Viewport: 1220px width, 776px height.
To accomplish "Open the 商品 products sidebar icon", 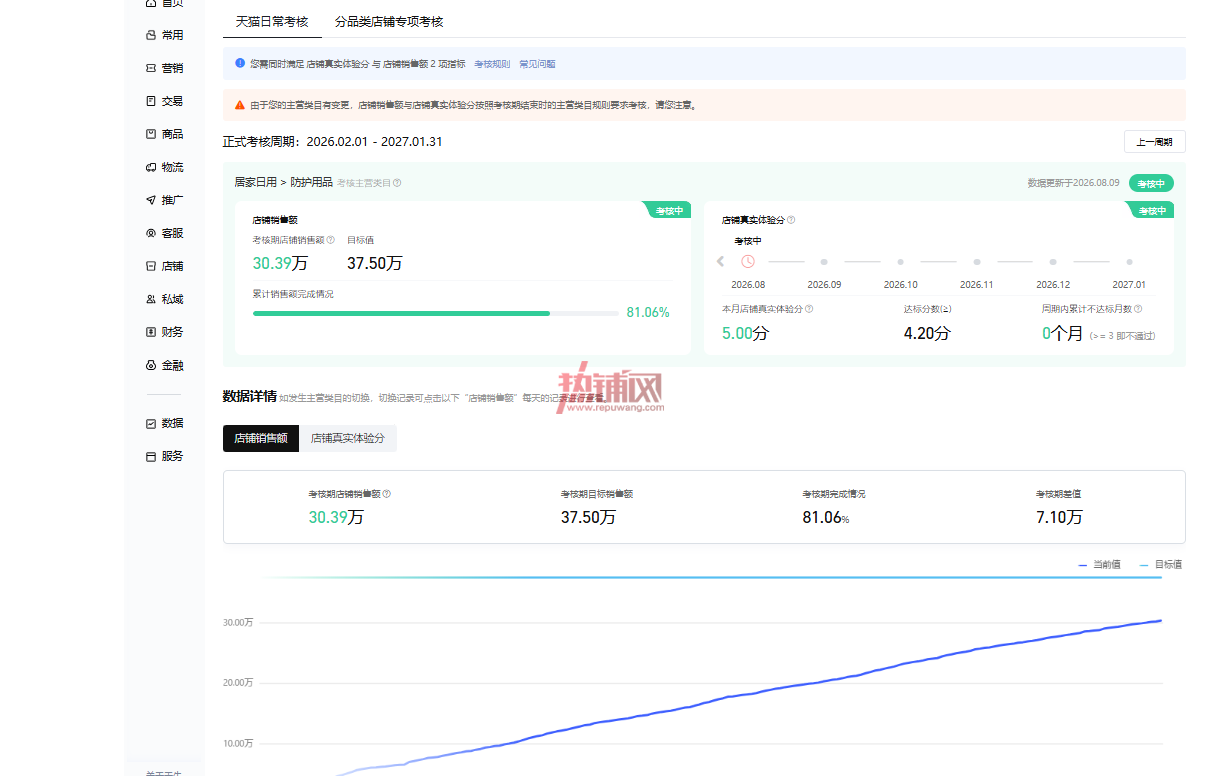I will point(151,134).
